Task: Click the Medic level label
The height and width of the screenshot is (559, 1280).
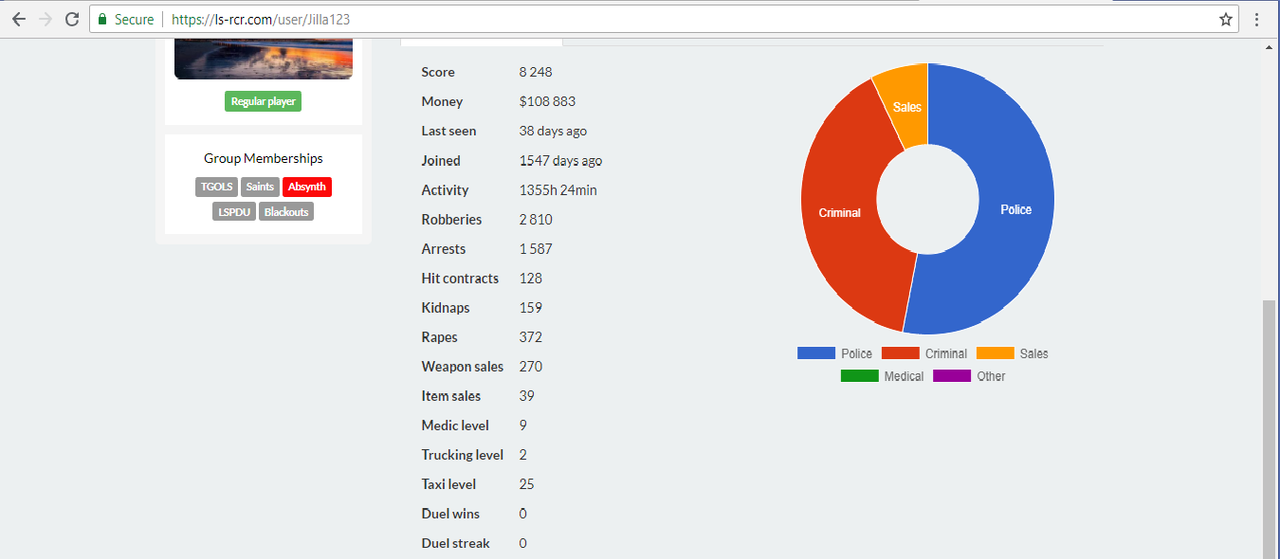Action: pyautogui.click(x=455, y=426)
